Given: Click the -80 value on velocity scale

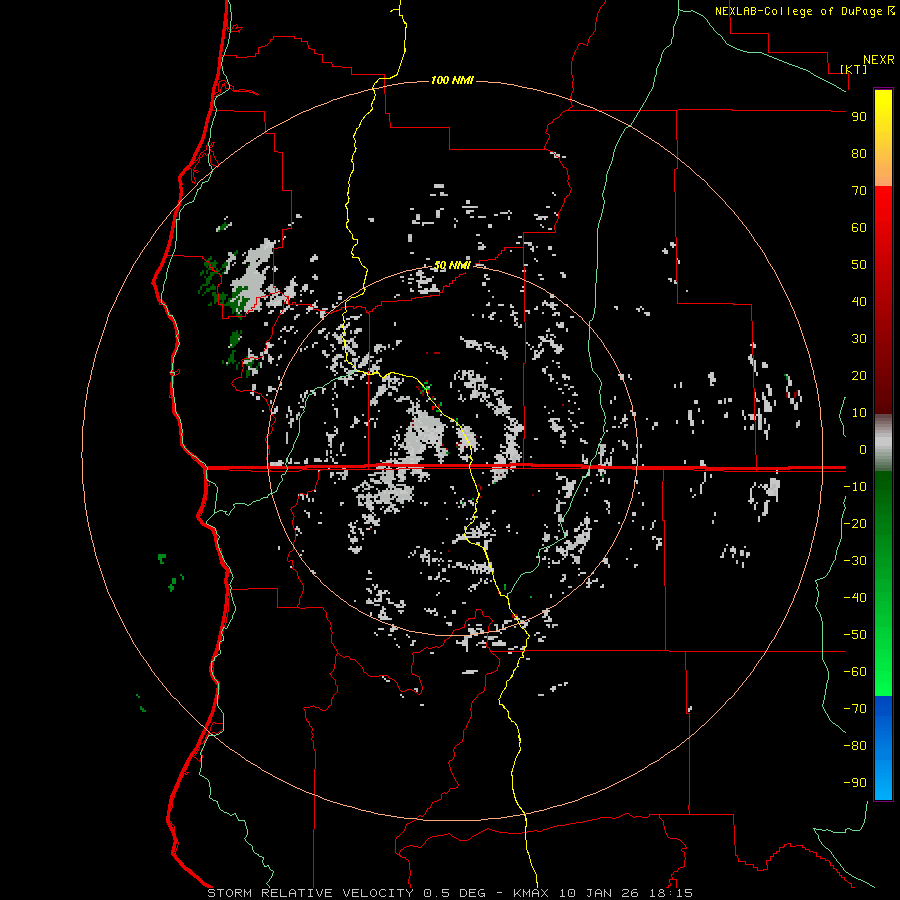Looking at the screenshot, I should [855, 746].
